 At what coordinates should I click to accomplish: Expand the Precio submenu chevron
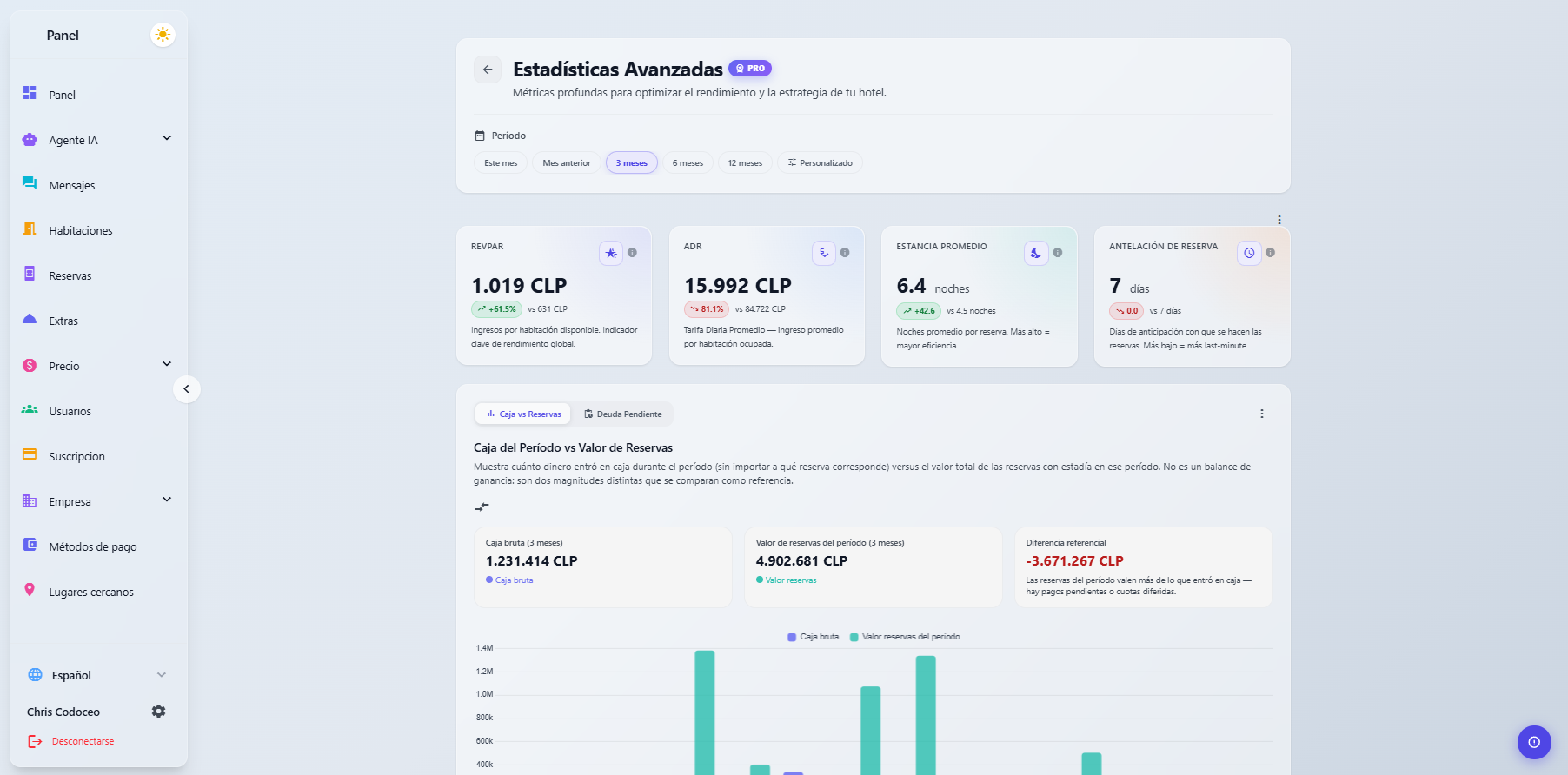pyautogui.click(x=167, y=364)
